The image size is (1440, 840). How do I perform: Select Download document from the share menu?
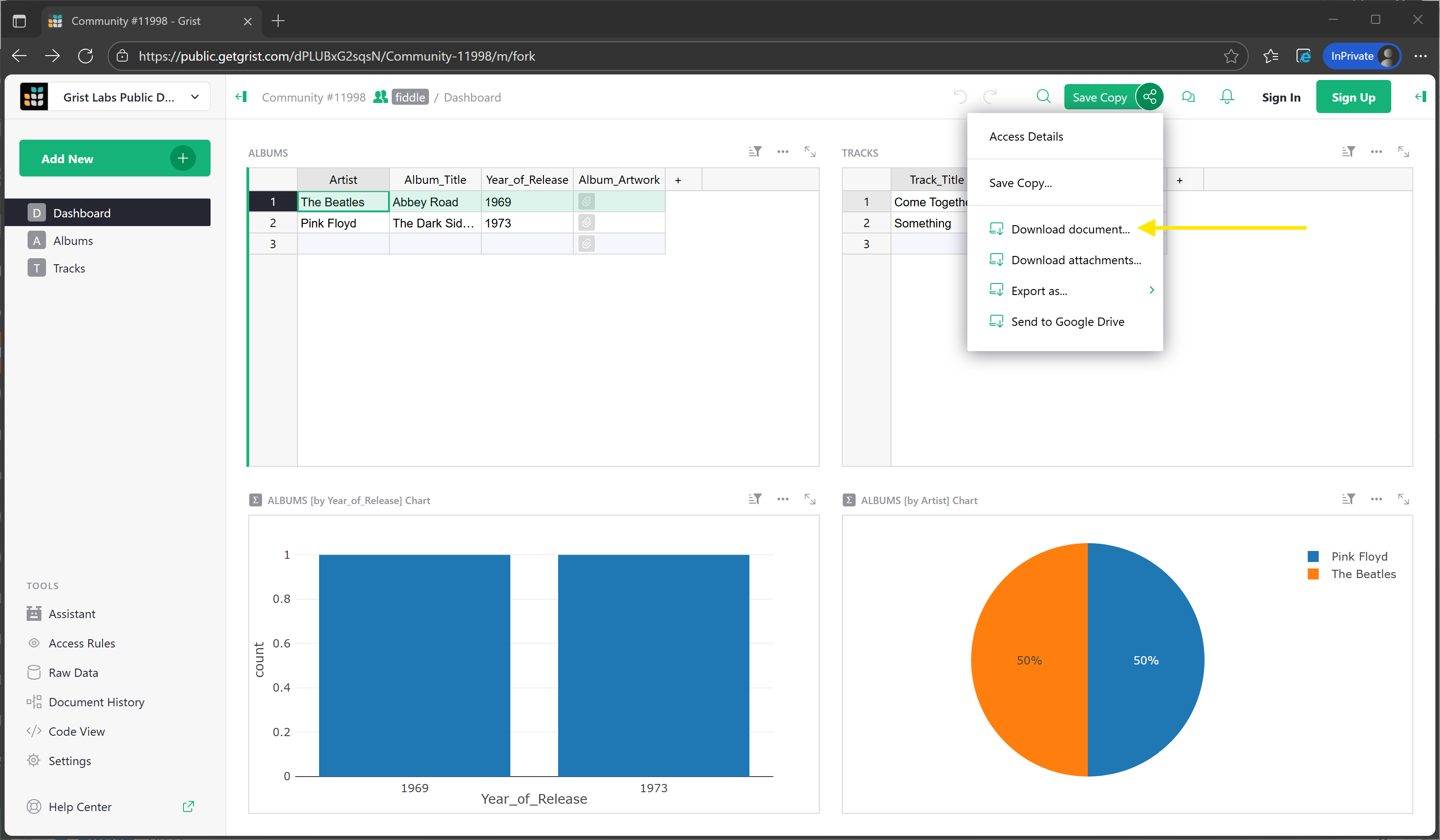coord(1070,229)
